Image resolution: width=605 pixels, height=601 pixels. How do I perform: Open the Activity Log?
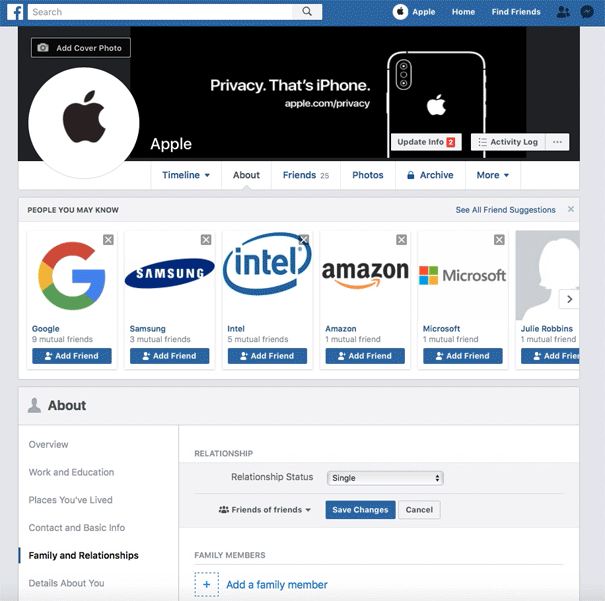tap(508, 142)
